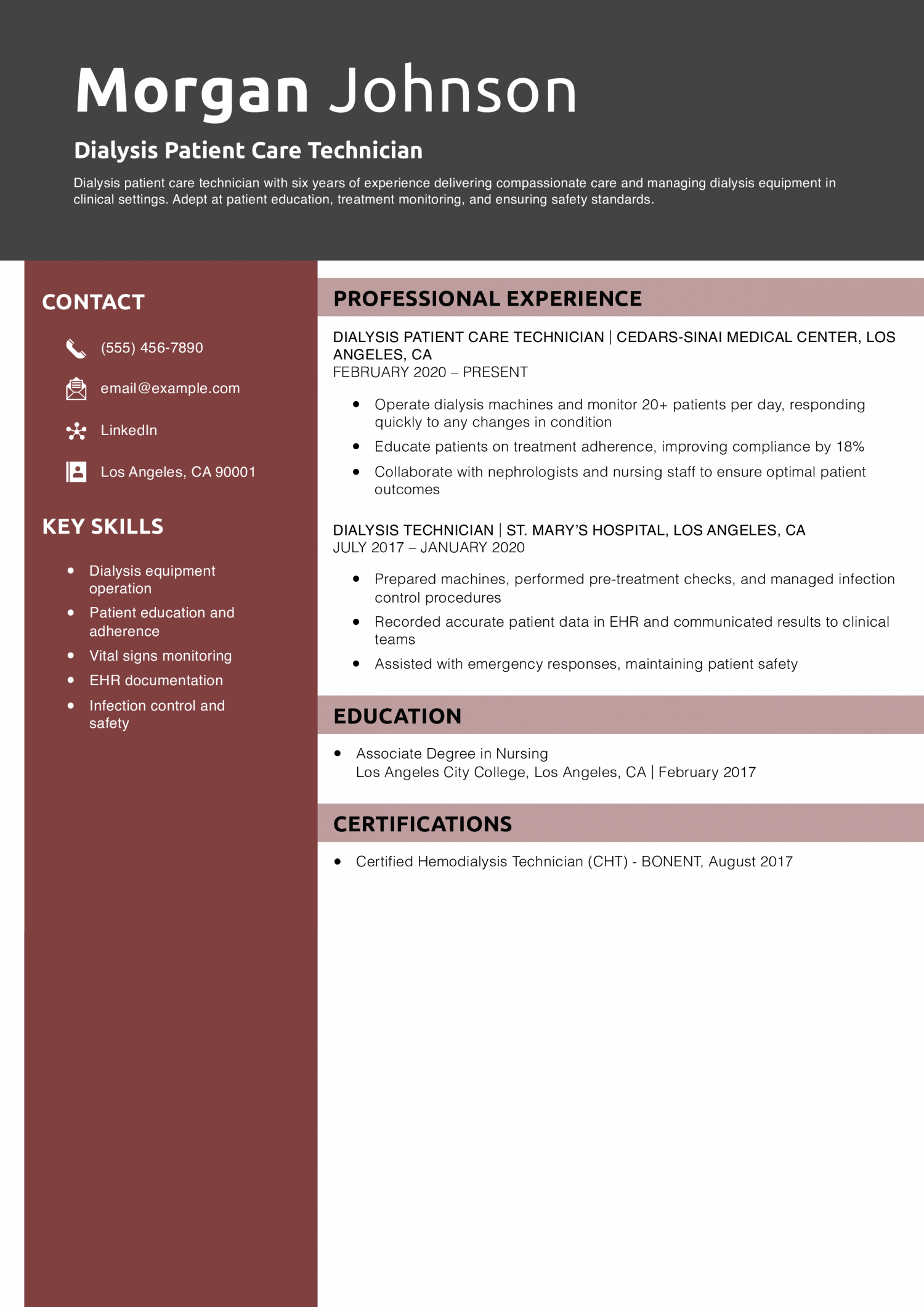924x1307 pixels.
Task: Click the Los Angeles, CA 90001 address
Action: pyautogui.click(x=178, y=472)
